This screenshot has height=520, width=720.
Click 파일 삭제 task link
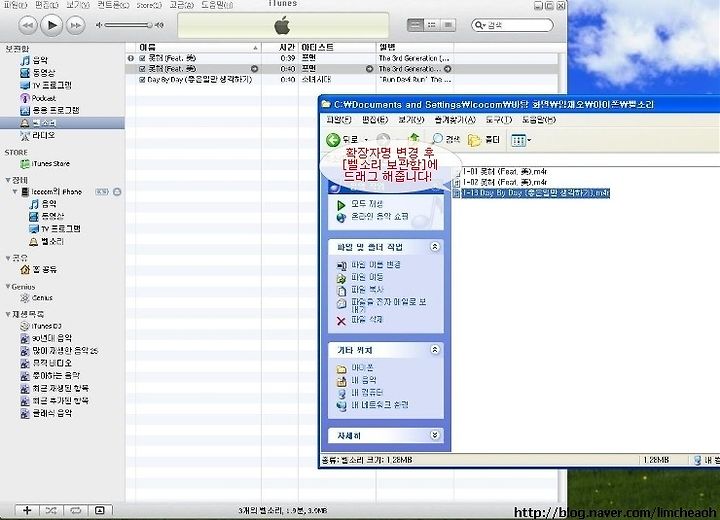pos(367,319)
